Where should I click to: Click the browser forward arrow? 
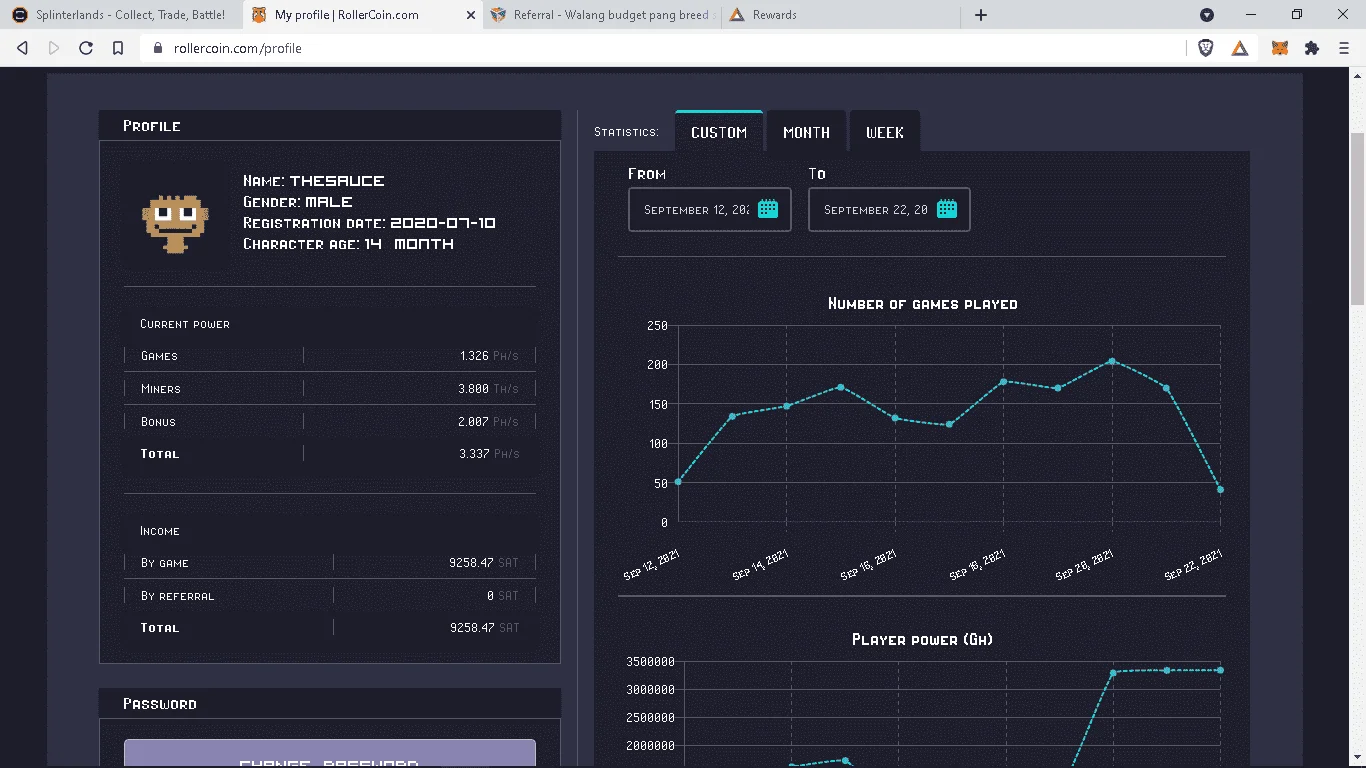54,48
